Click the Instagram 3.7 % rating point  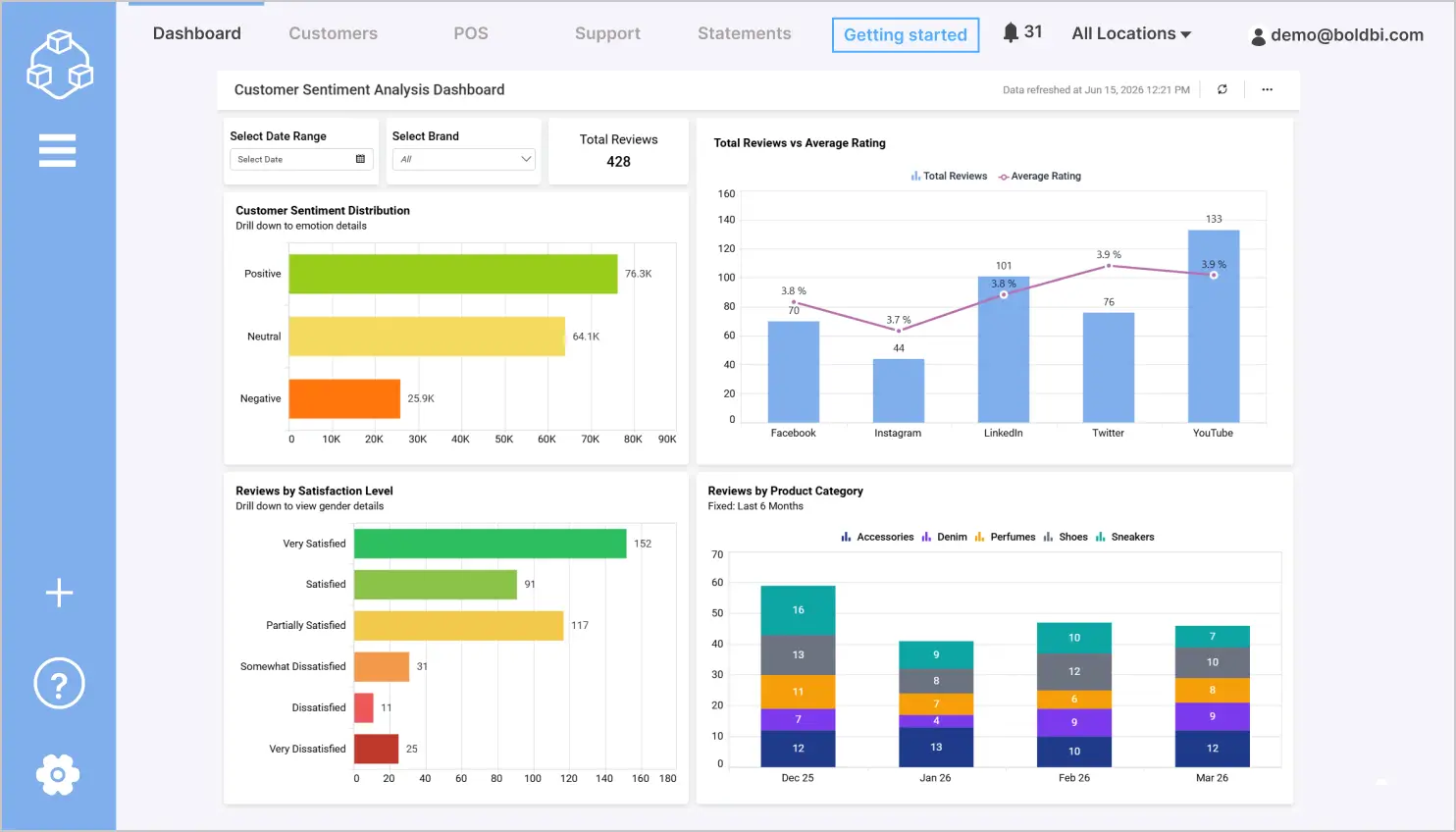pyautogui.click(x=899, y=331)
